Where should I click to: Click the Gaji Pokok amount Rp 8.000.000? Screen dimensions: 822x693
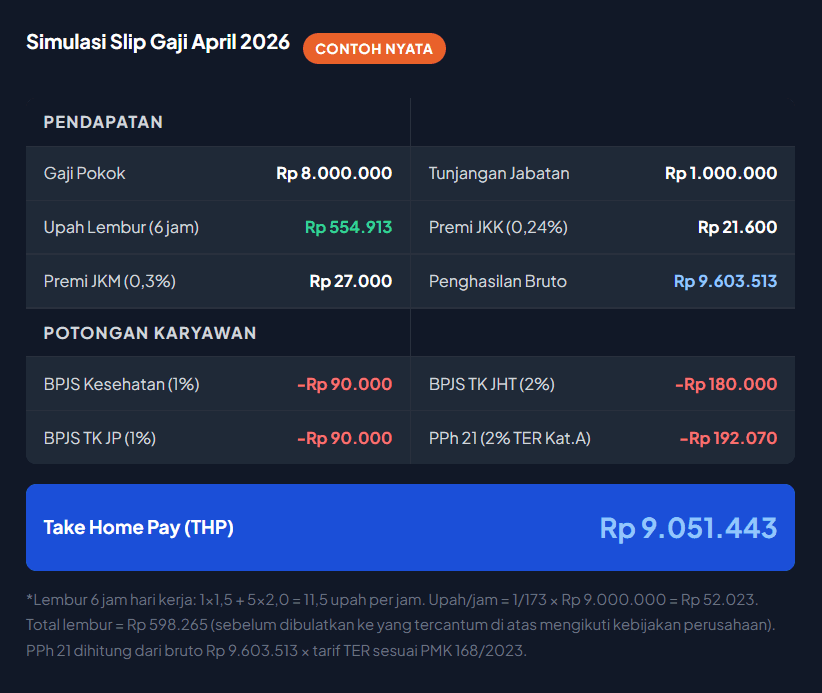[334, 173]
